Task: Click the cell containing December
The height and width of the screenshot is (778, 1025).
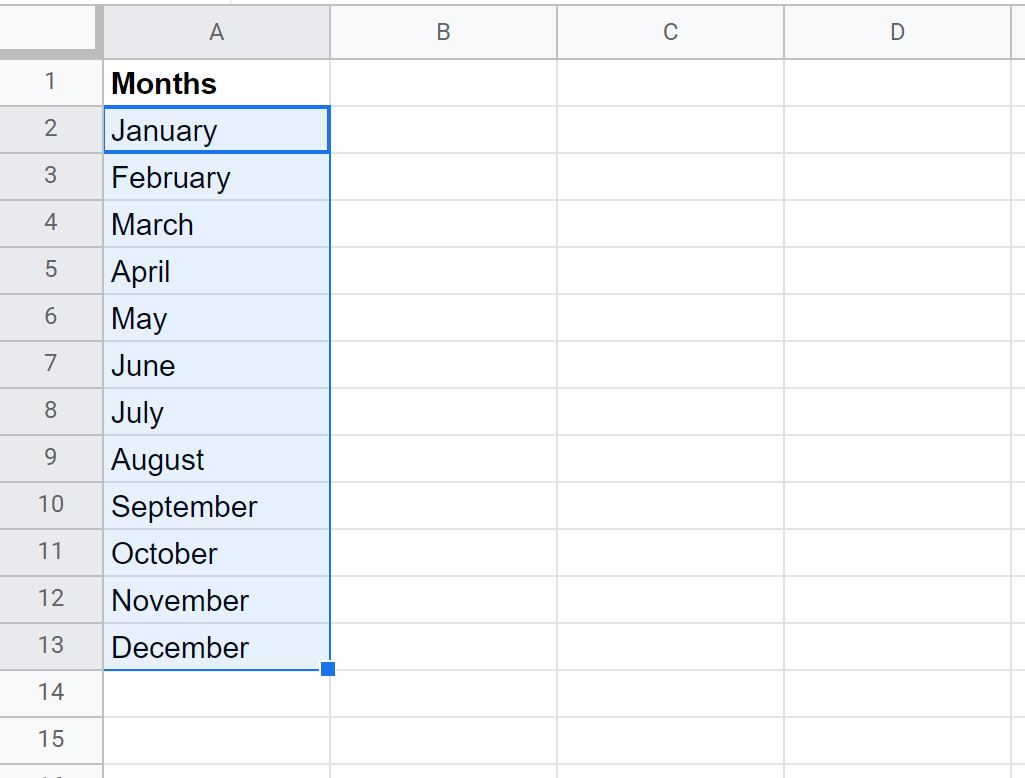Action: tap(216, 647)
